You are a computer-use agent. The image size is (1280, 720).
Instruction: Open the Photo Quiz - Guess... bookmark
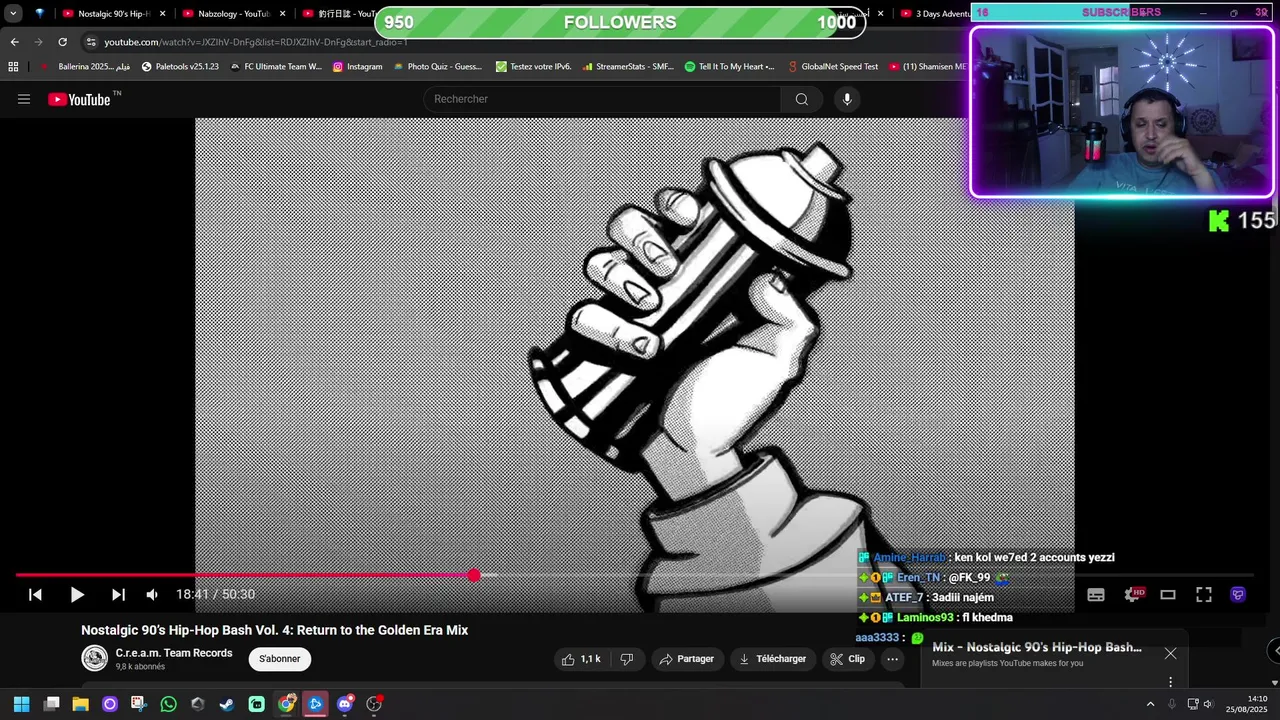point(437,67)
